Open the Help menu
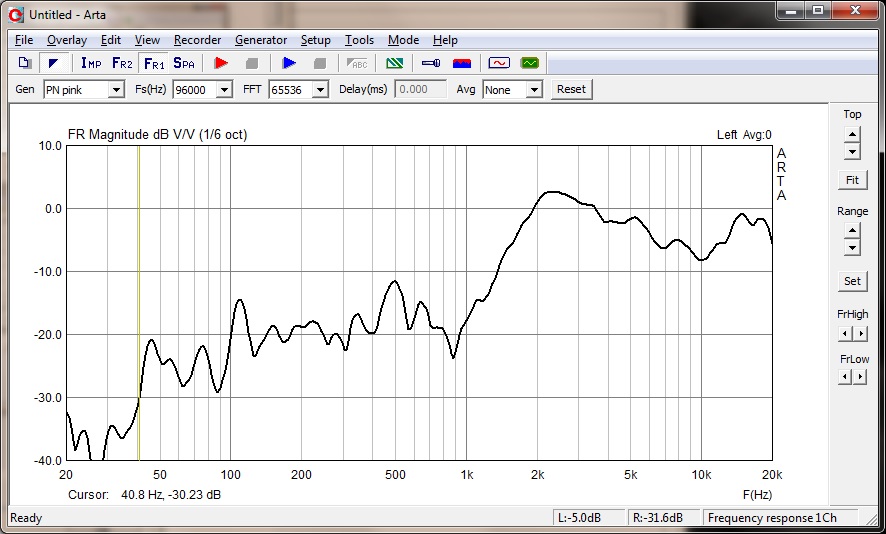 click(445, 40)
